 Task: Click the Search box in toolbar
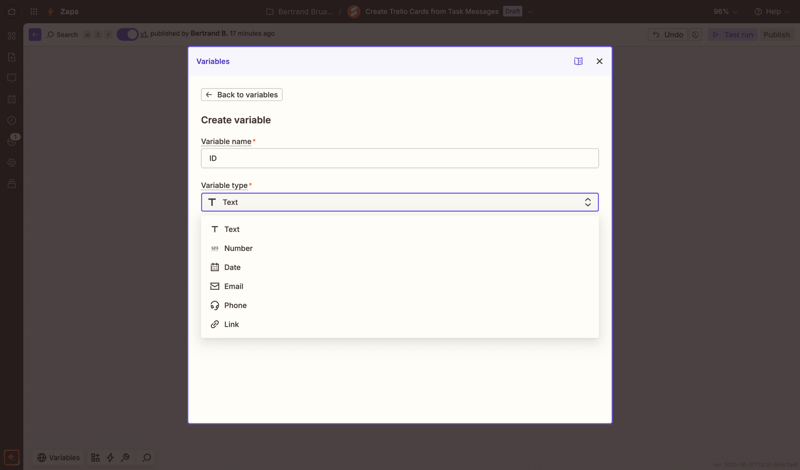pyautogui.click(x=63, y=34)
